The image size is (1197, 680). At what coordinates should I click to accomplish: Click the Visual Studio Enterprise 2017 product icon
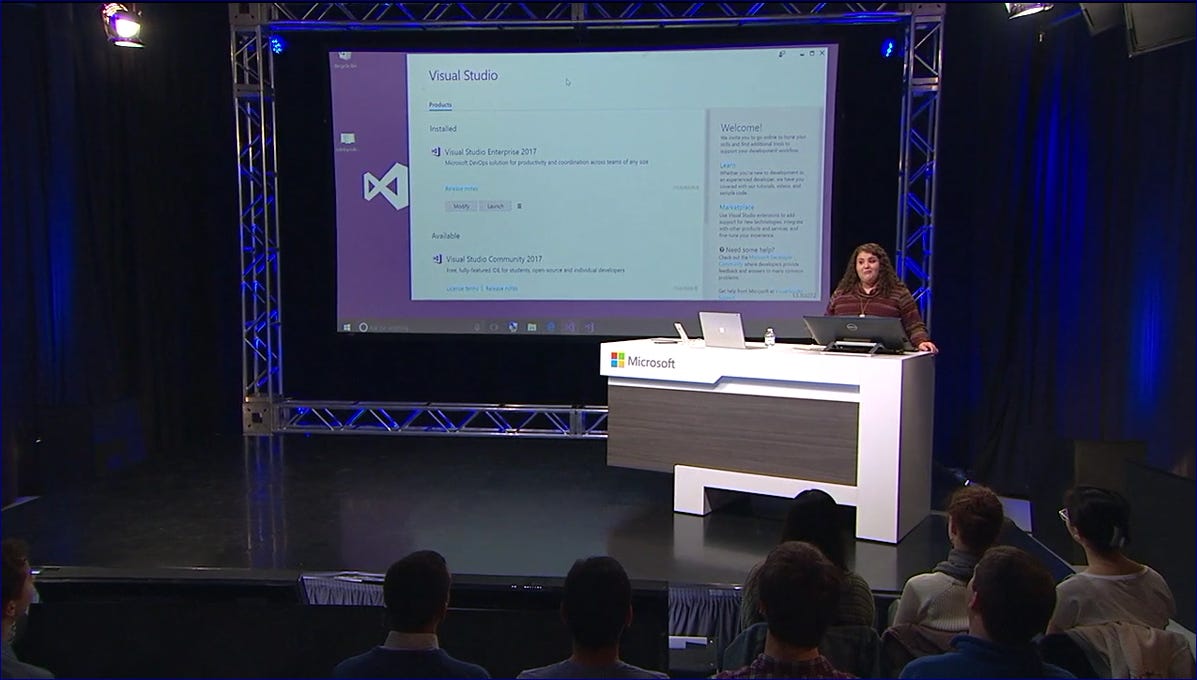(436, 152)
